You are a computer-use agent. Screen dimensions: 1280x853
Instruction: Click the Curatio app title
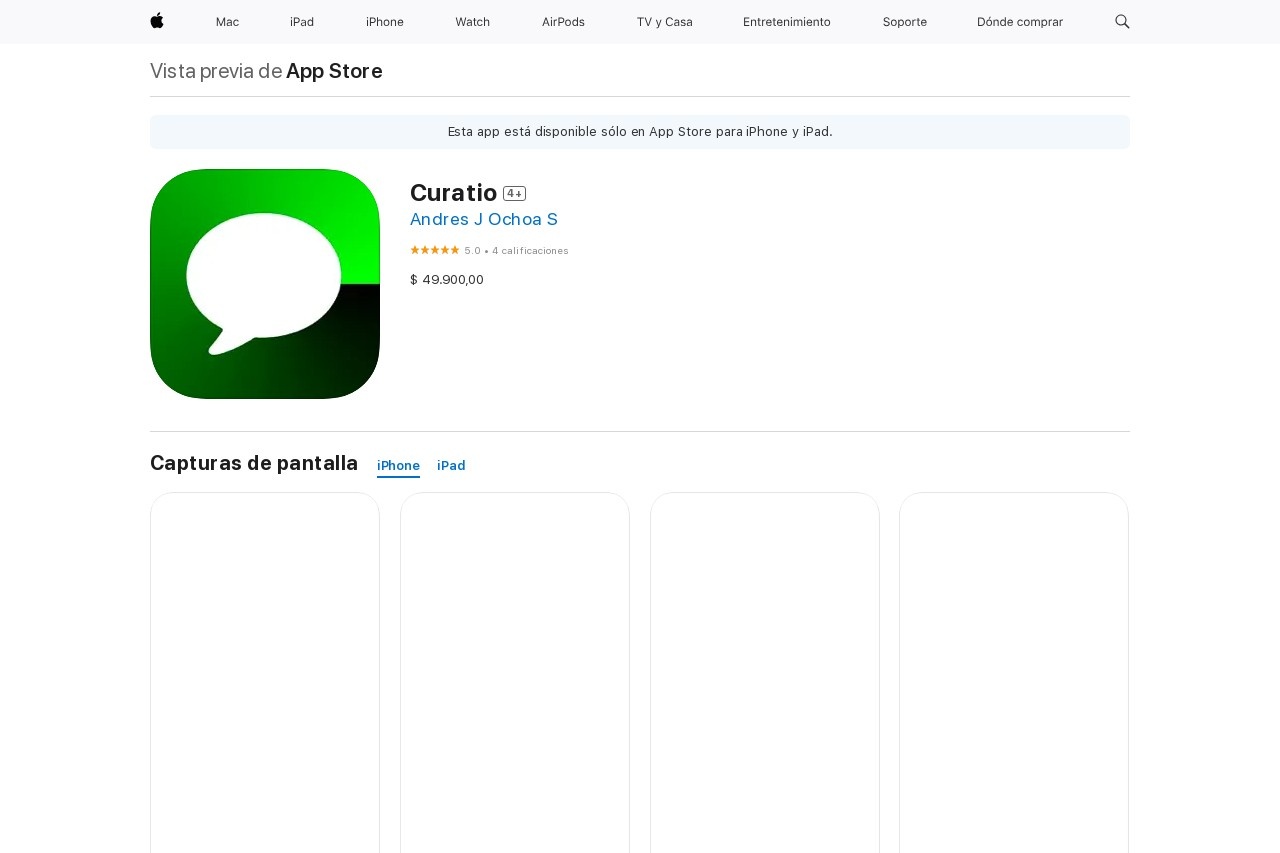[453, 192]
